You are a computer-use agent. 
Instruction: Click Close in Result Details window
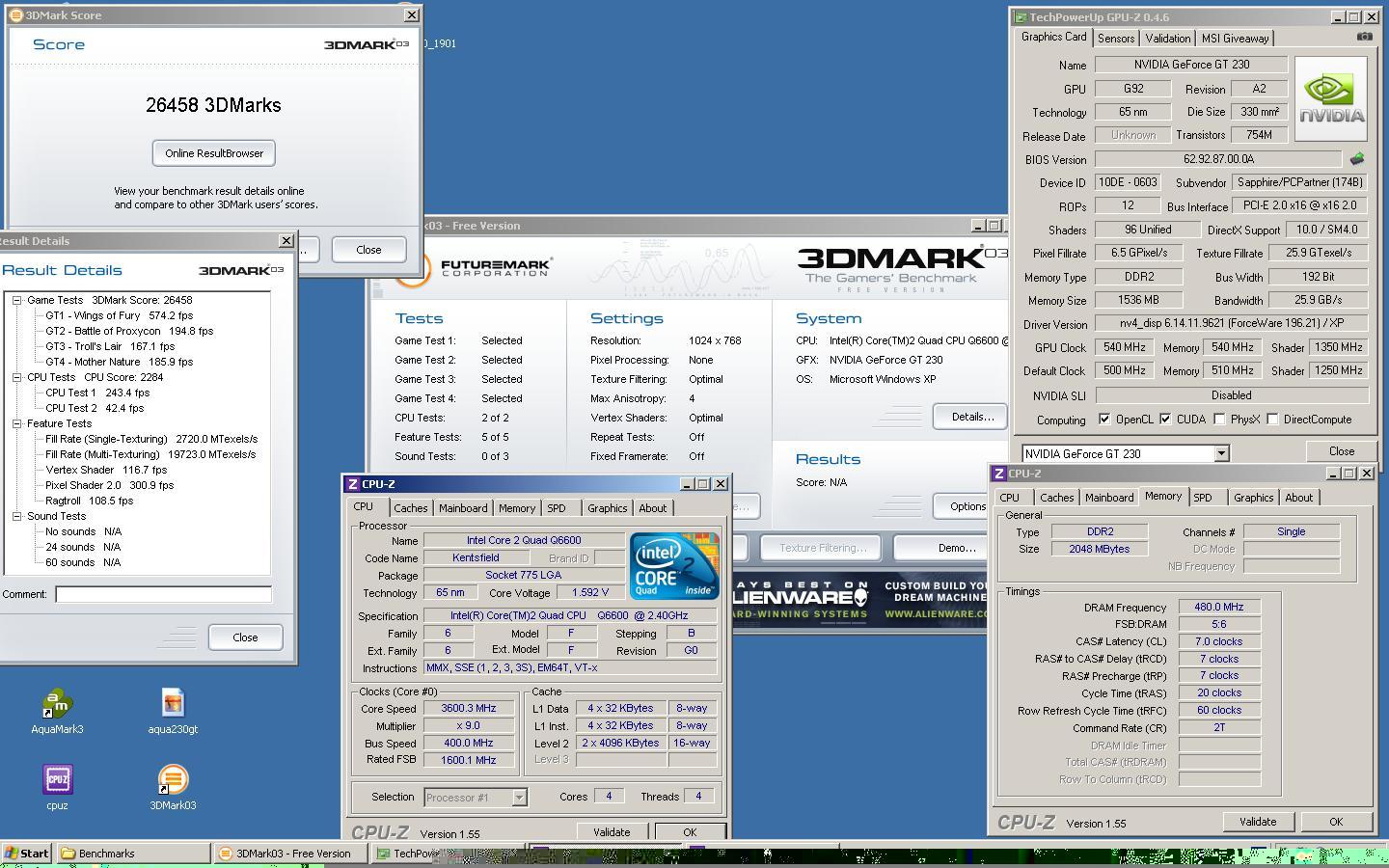[x=245, y=637]
